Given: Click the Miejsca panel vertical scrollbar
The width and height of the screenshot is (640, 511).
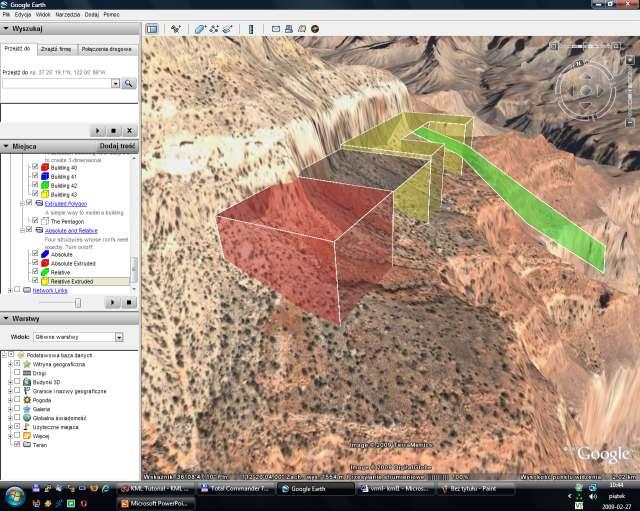Looking at the screenshot, I should (x=133, y=269).
